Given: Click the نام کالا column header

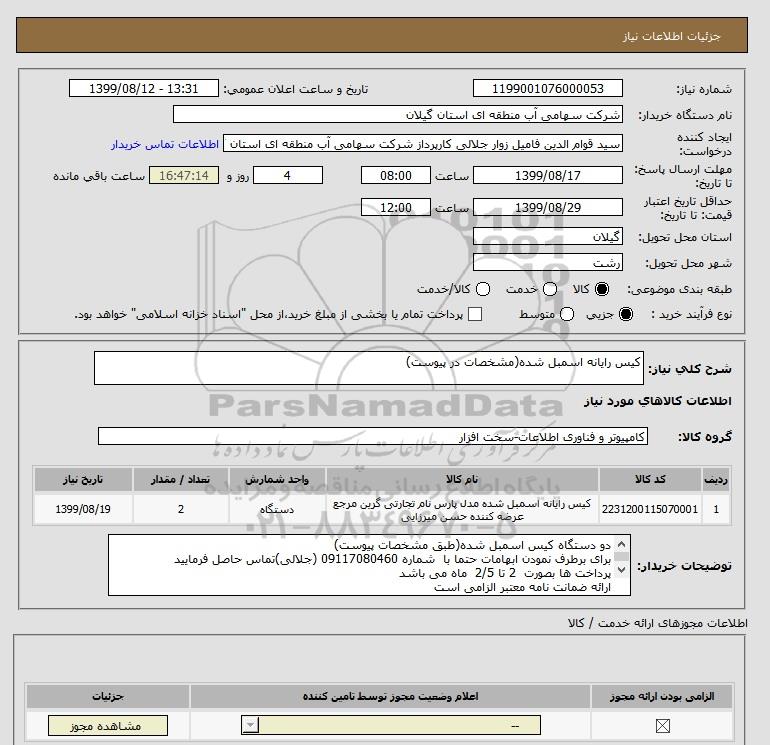Looking at the screenshot, I should (x=462, y=479).
